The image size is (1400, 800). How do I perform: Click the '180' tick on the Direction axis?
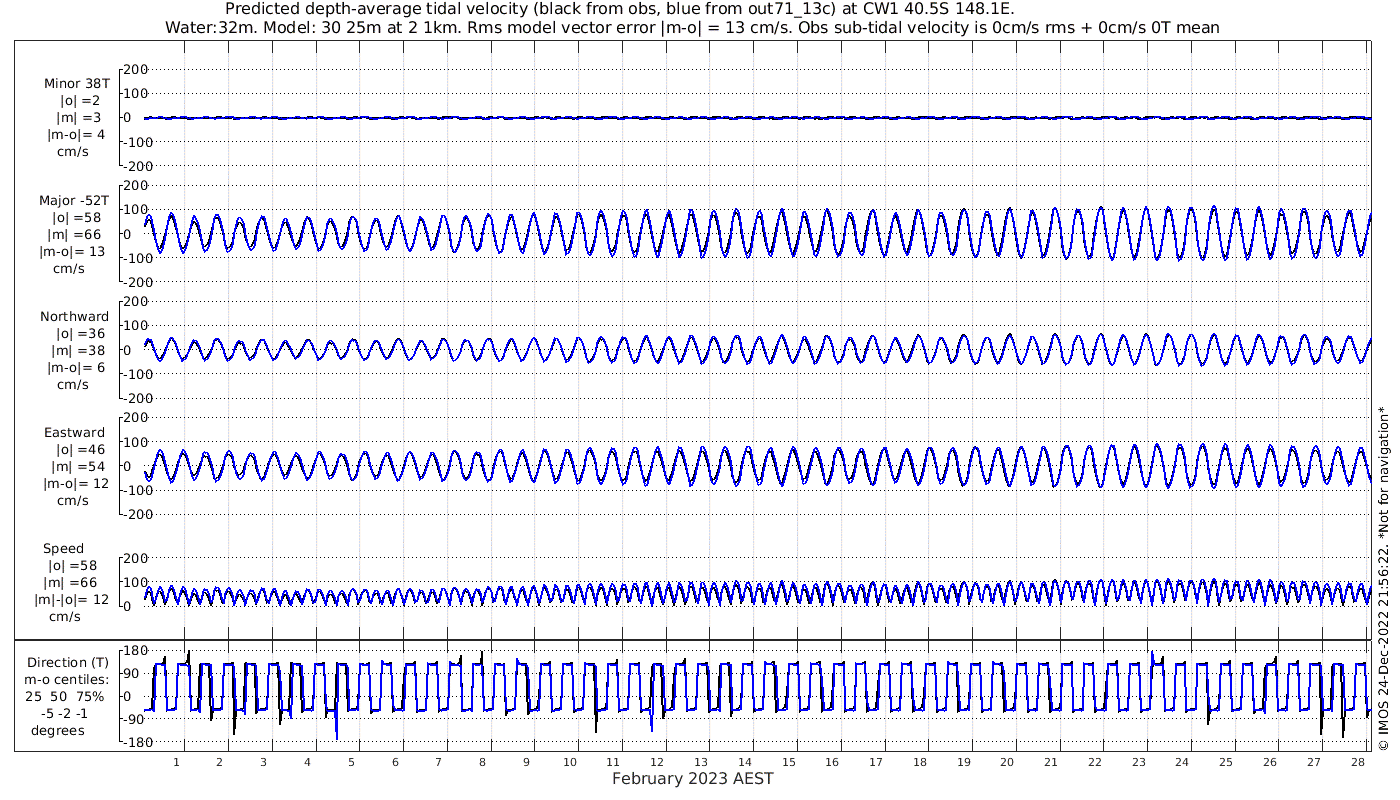pos(137,650)
